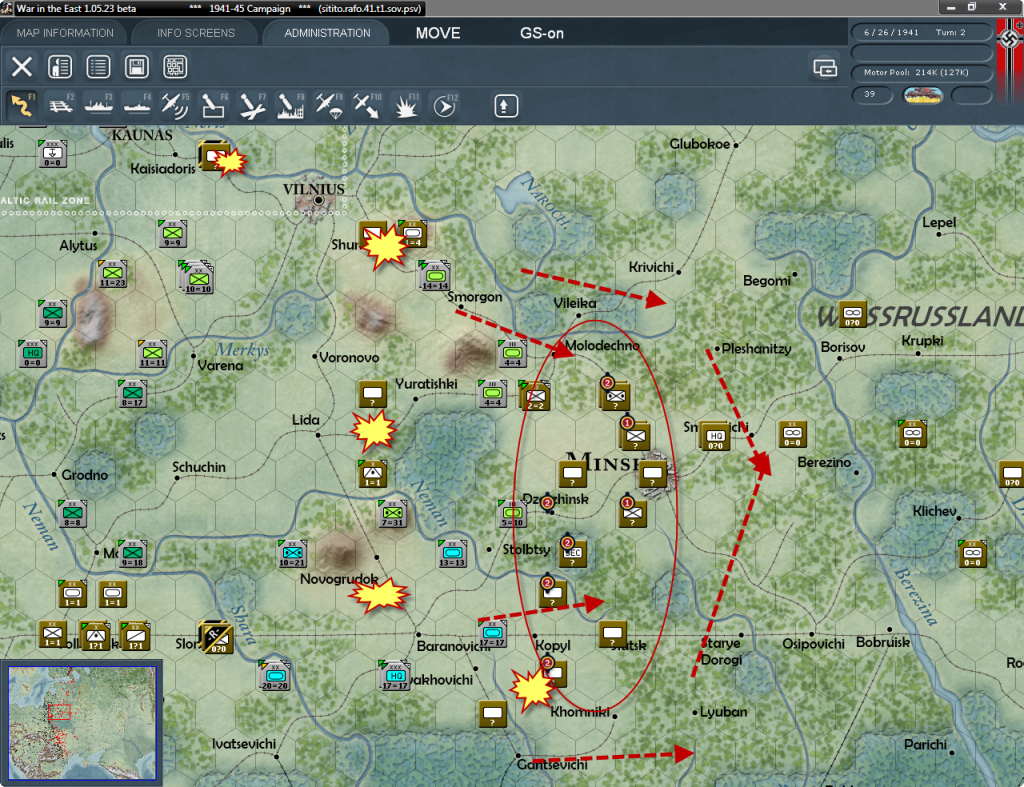This screenshot has width=1024, height=787.
Task: Select the 9=18 infantry unit
Action: 132,554
